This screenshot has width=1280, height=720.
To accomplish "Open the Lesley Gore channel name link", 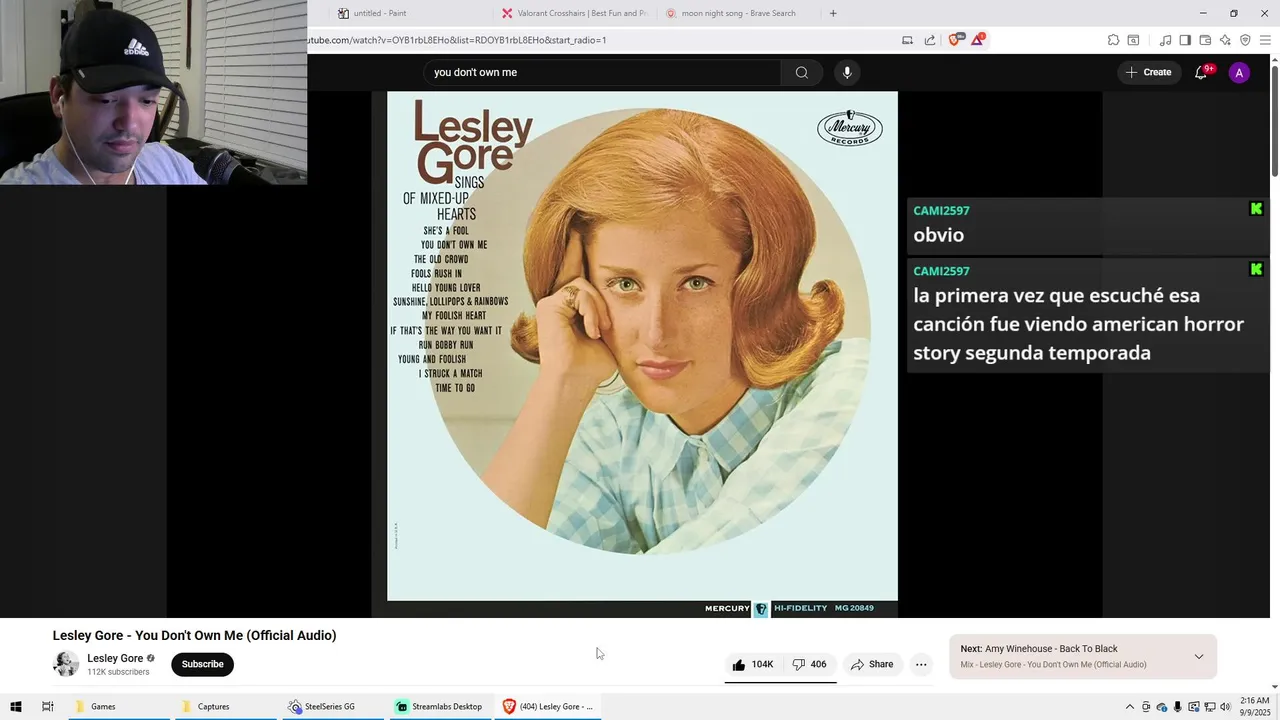I will click(115, 658).
